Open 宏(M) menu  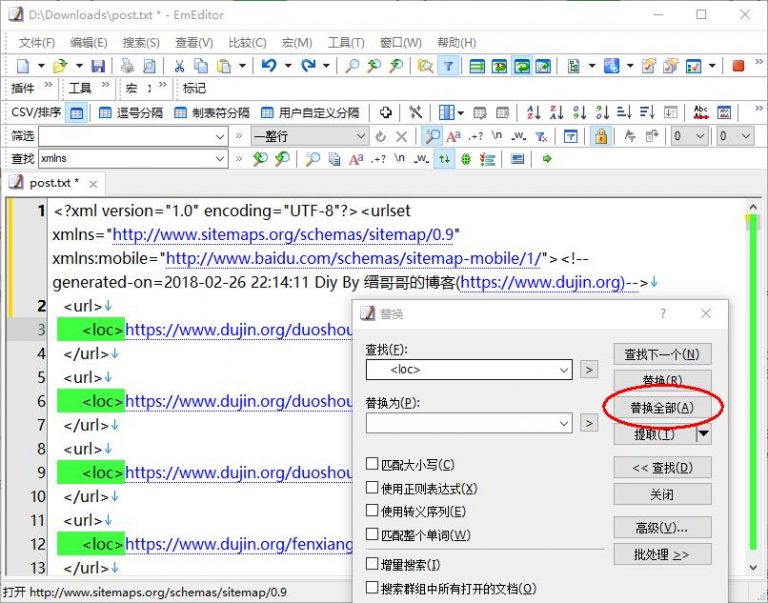coord(297,43)
